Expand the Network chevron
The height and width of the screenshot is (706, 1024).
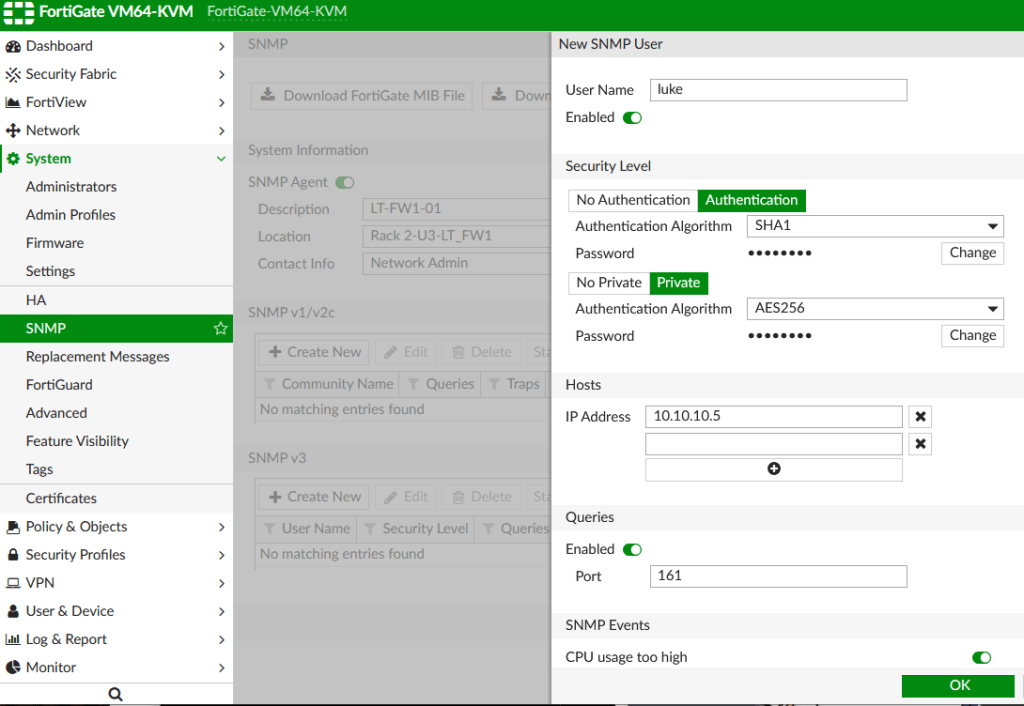[x=221, y=131]
